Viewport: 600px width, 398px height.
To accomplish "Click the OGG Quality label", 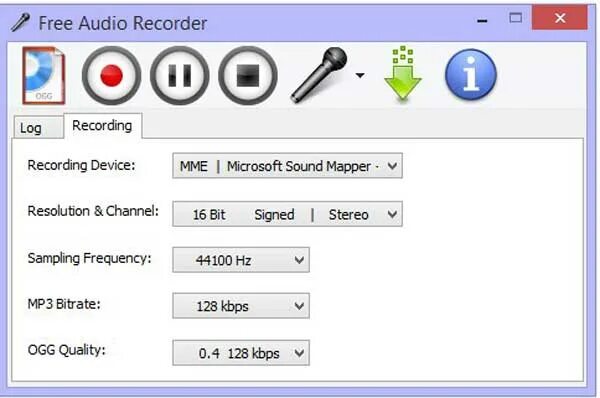I will (x=67, y=350).
